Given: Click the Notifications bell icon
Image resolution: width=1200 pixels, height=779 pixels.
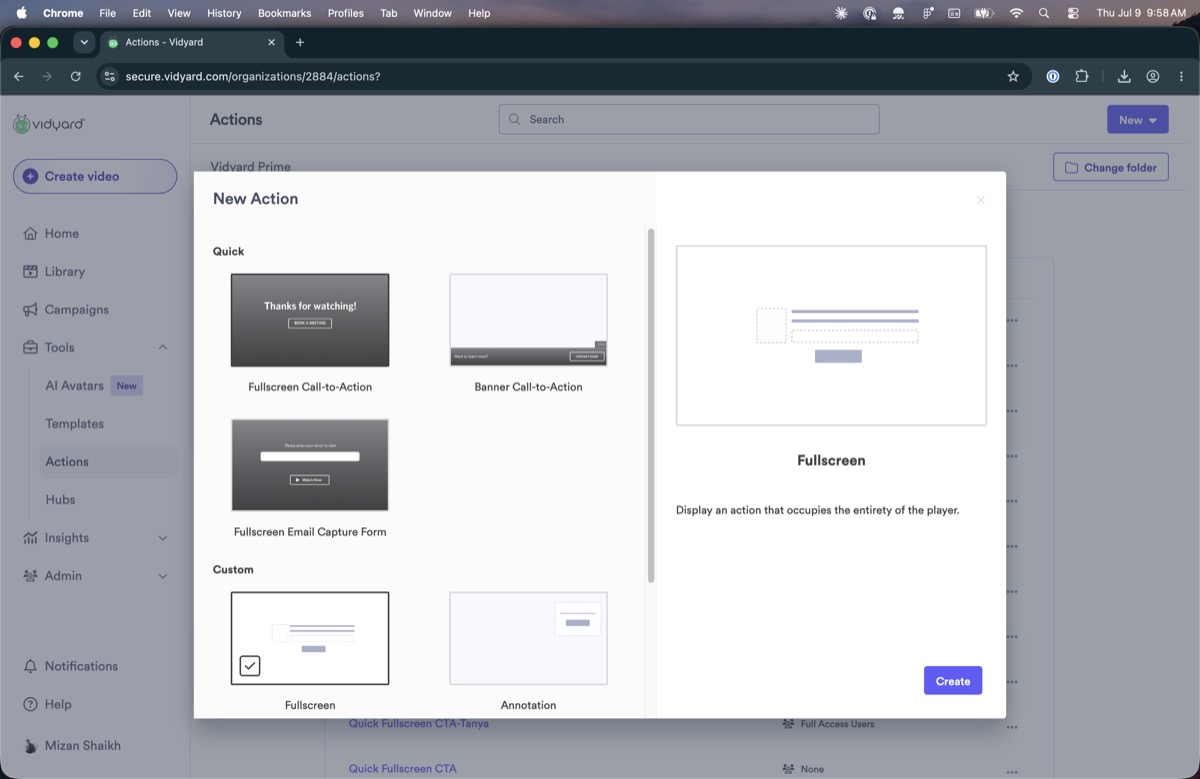Looking at the screenshot, I should [x=30, y=666].
